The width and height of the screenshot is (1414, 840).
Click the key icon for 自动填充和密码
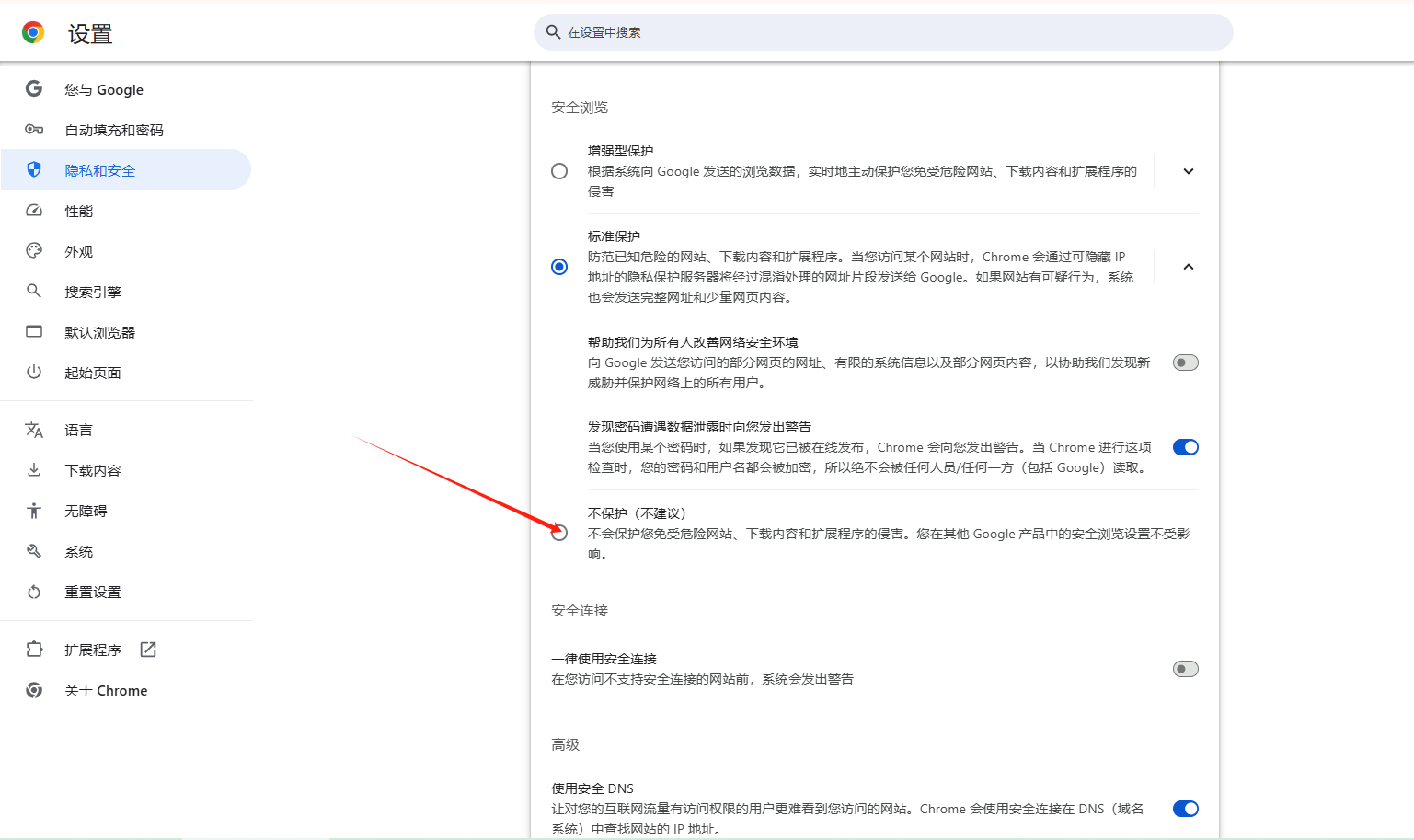pos(34,130)
